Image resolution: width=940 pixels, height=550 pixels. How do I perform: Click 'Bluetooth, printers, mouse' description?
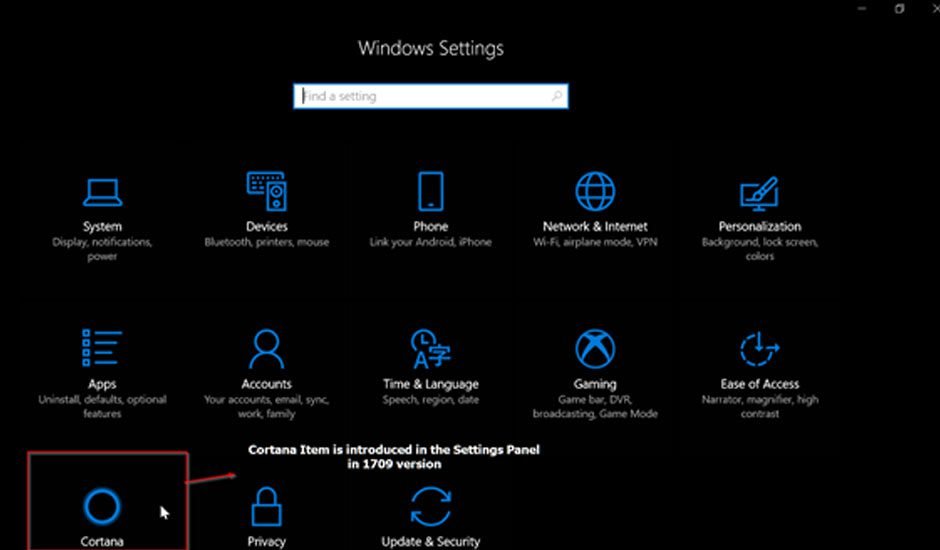[x=267, y=242]
